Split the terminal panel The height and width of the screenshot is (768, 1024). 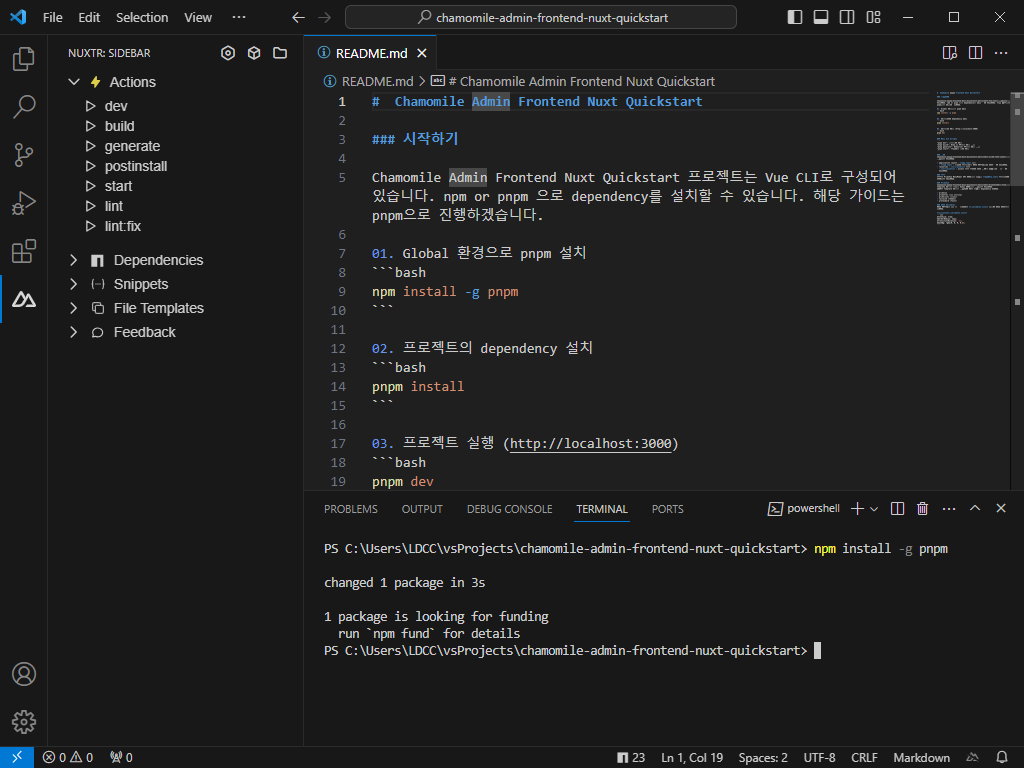tap(897, 509)
